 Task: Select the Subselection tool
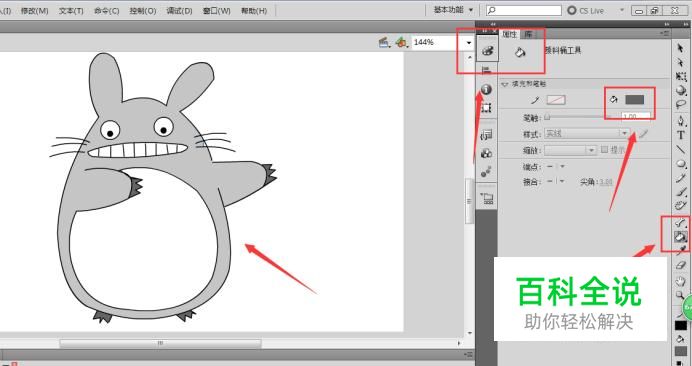pos(680,63)
